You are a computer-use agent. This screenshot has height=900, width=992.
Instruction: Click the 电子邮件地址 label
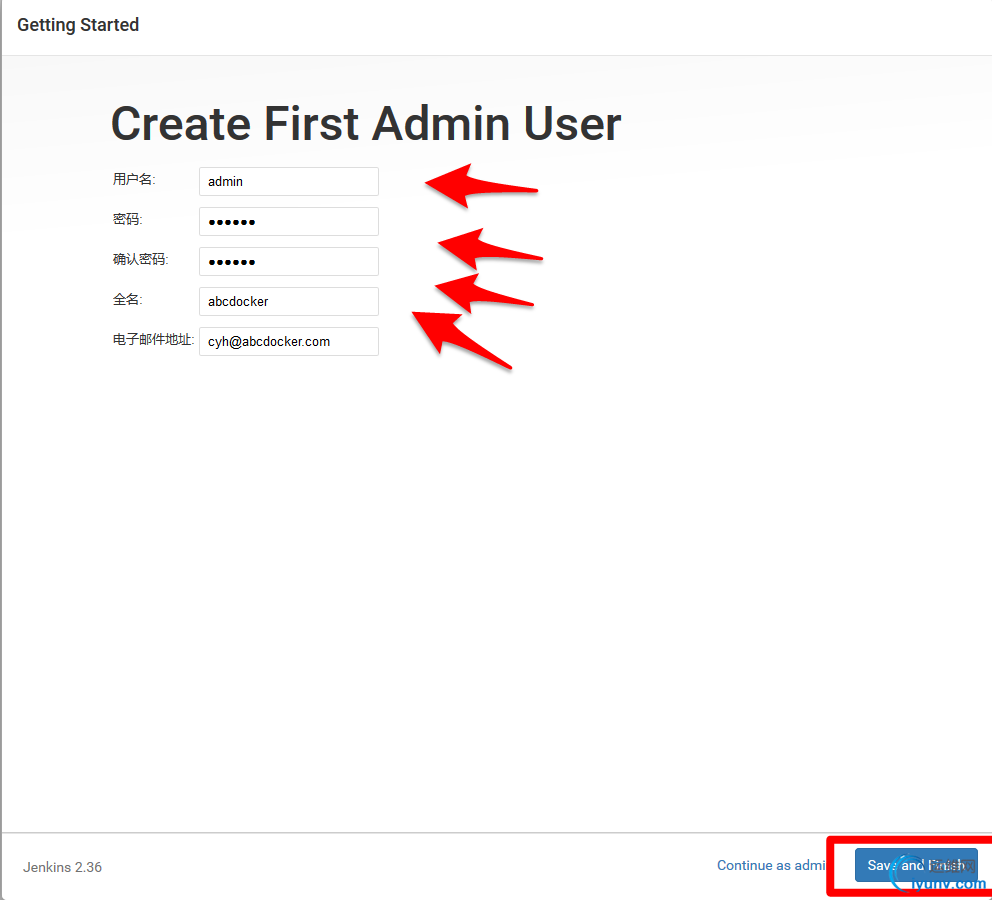pos(154,340)
